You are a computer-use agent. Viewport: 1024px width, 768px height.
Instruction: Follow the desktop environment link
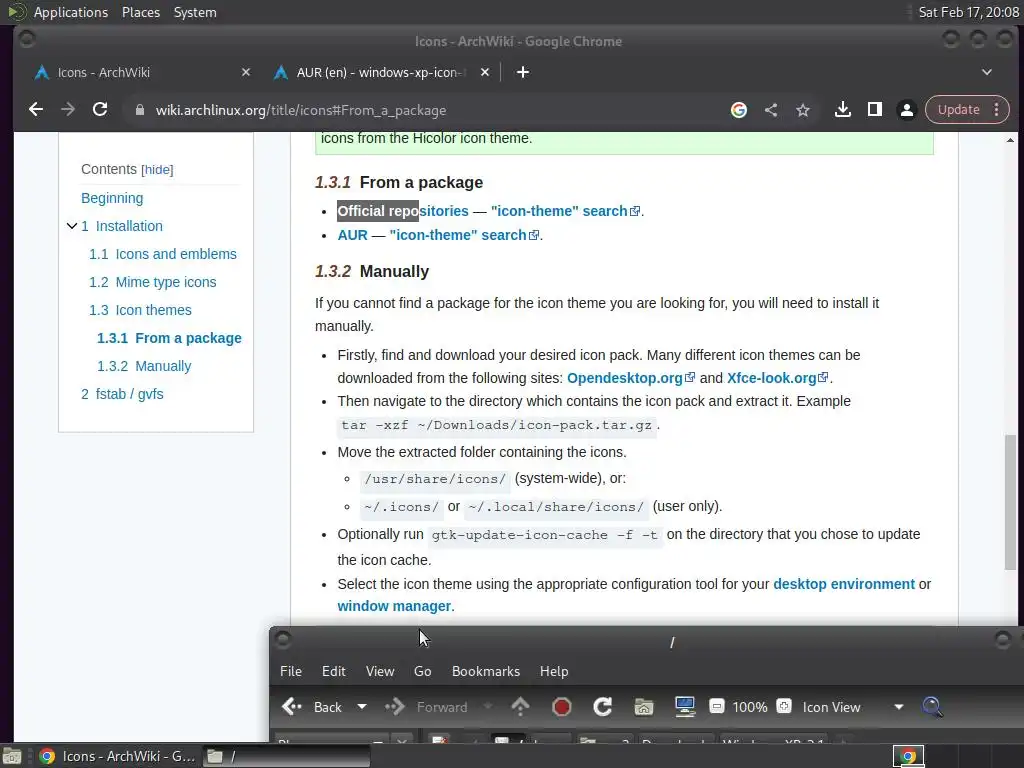(x=844, y=584)
